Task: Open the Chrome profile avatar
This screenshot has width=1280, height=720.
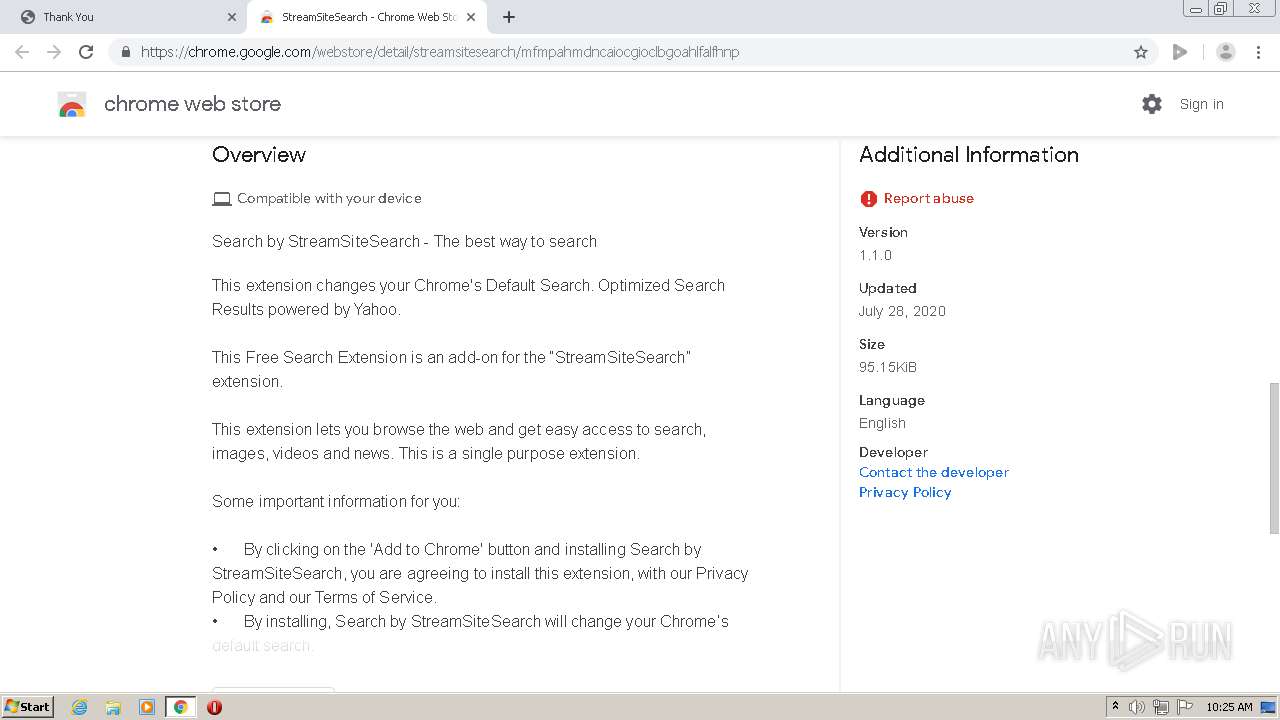Action: click(x=1225, y=52)
